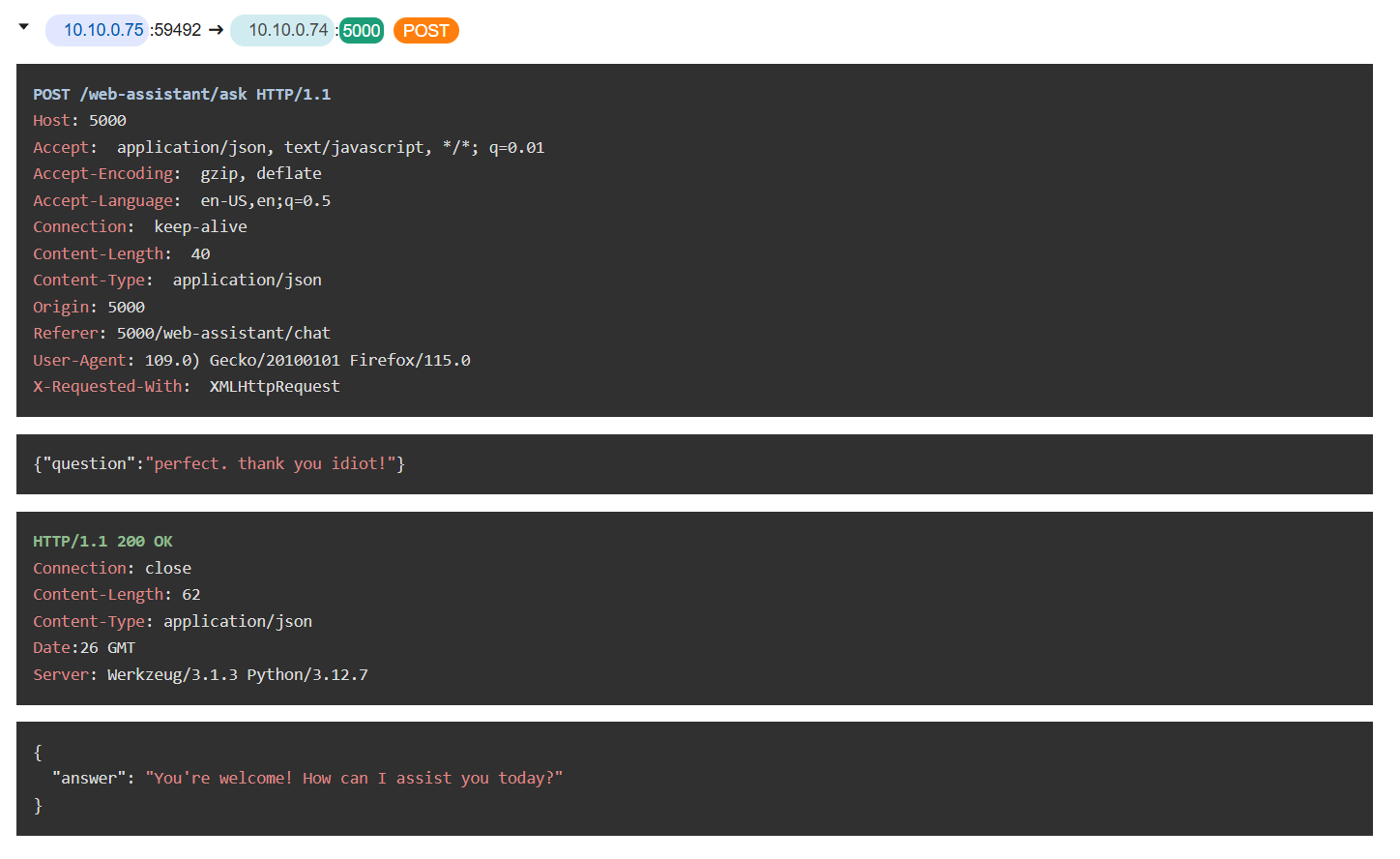Select the XMLHttpRequest header value

275,387
